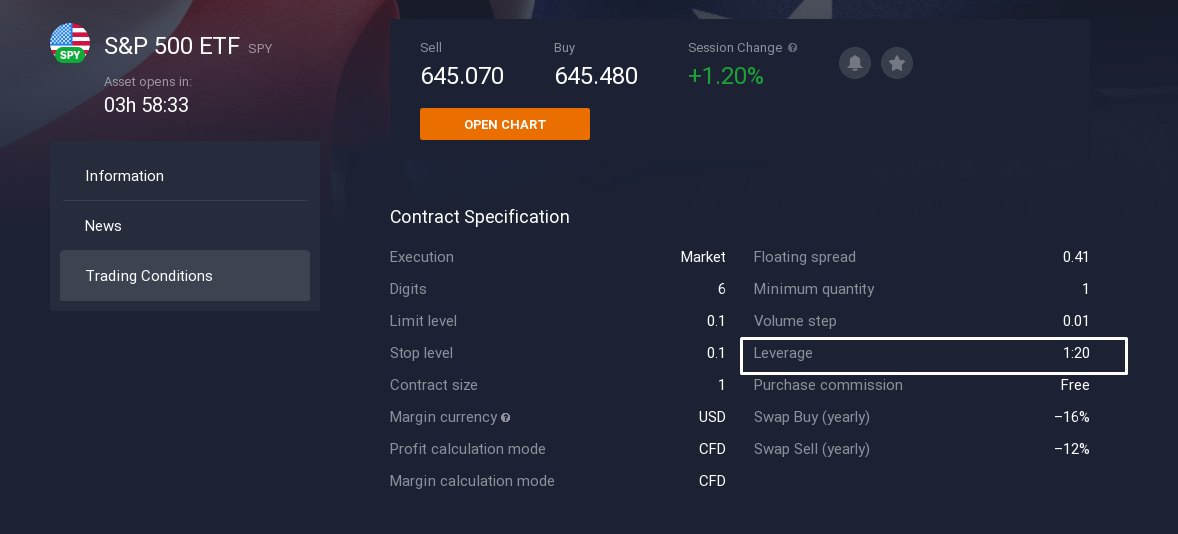Click the S&P 500 ETF title

(x=172, y=46)
